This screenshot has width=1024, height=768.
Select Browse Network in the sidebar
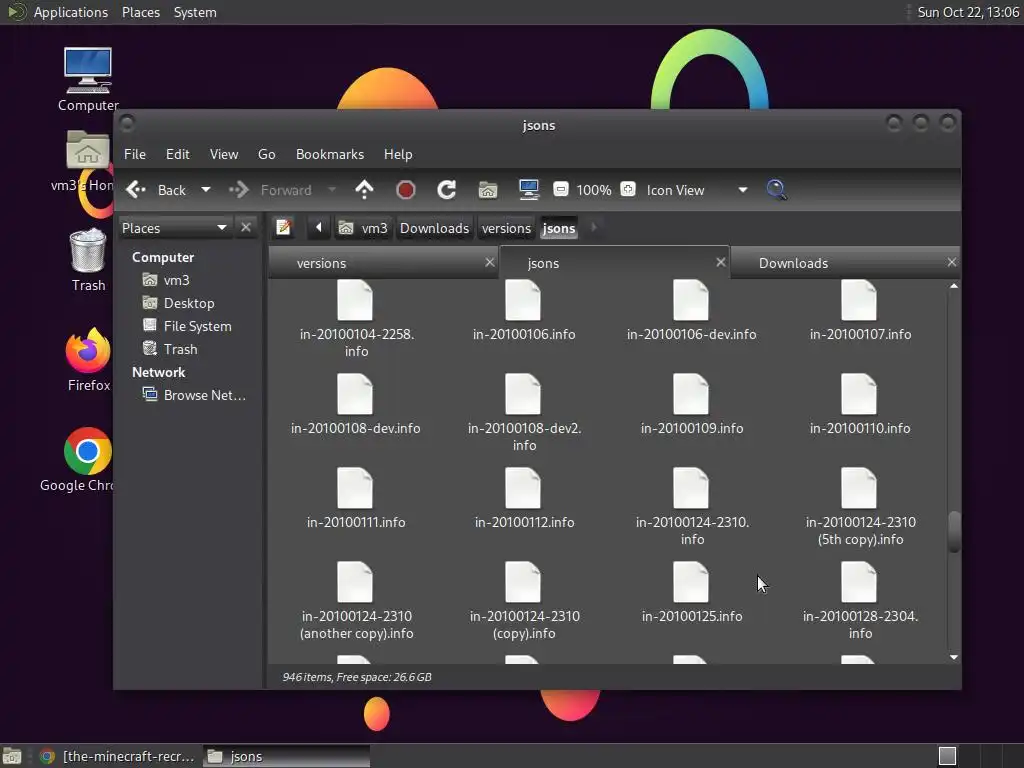(195, 395)
